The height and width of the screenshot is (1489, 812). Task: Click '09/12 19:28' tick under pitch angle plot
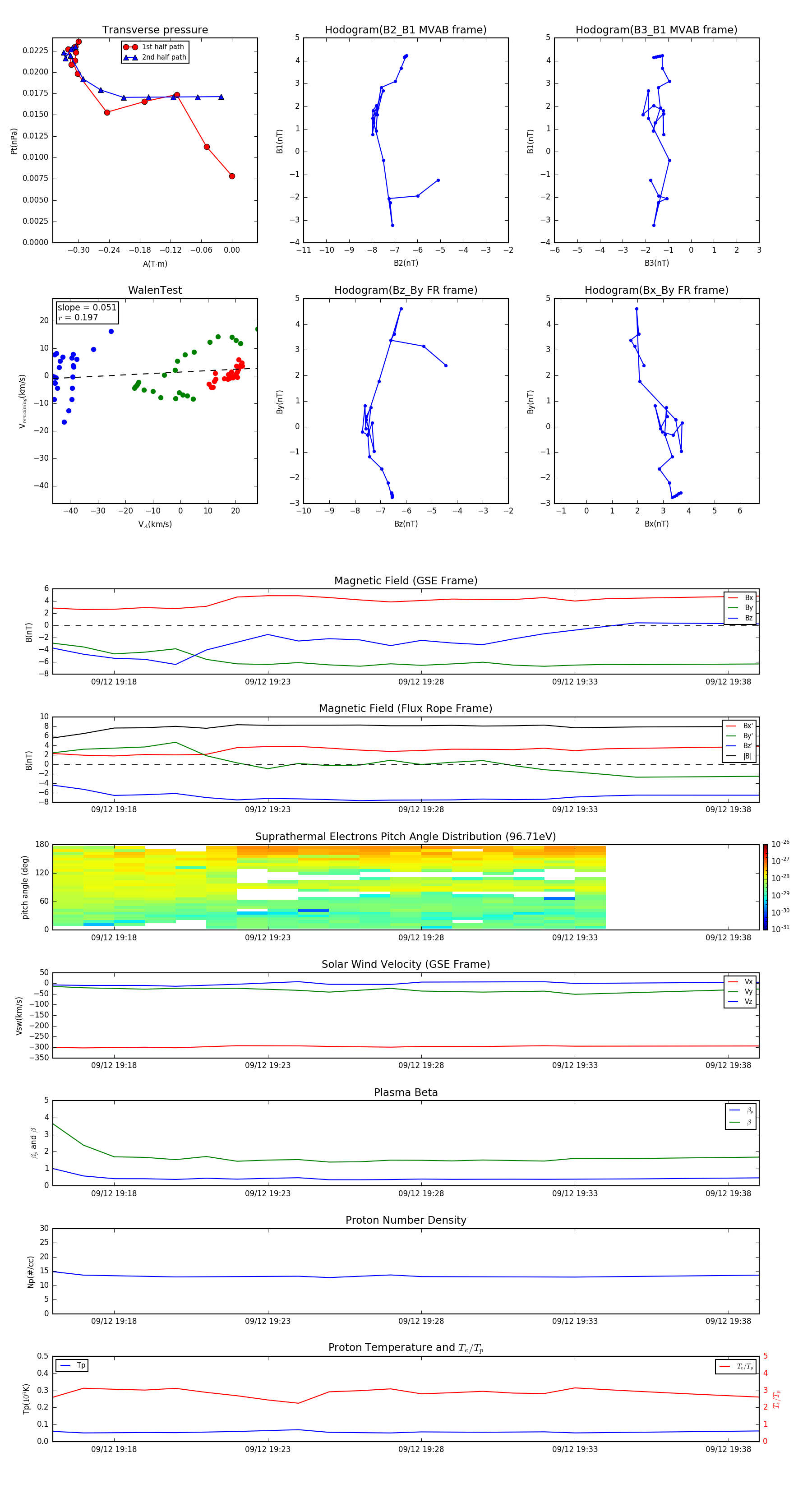point(421,938)
